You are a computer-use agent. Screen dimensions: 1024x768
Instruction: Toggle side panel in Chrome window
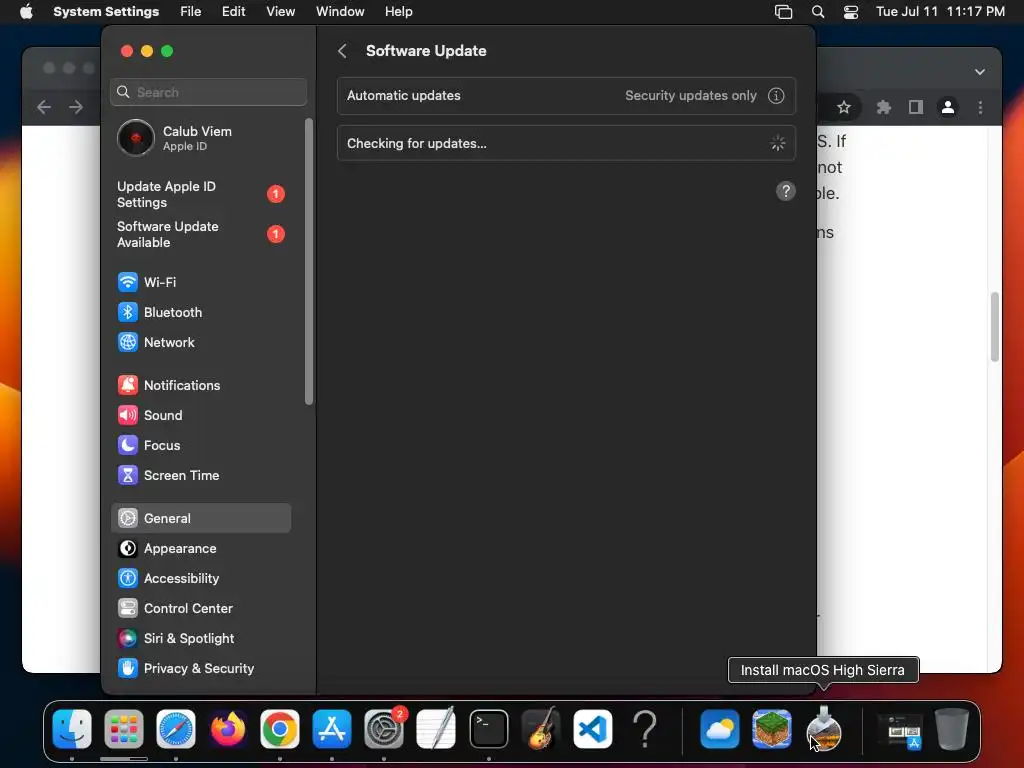tap(916, 107)
